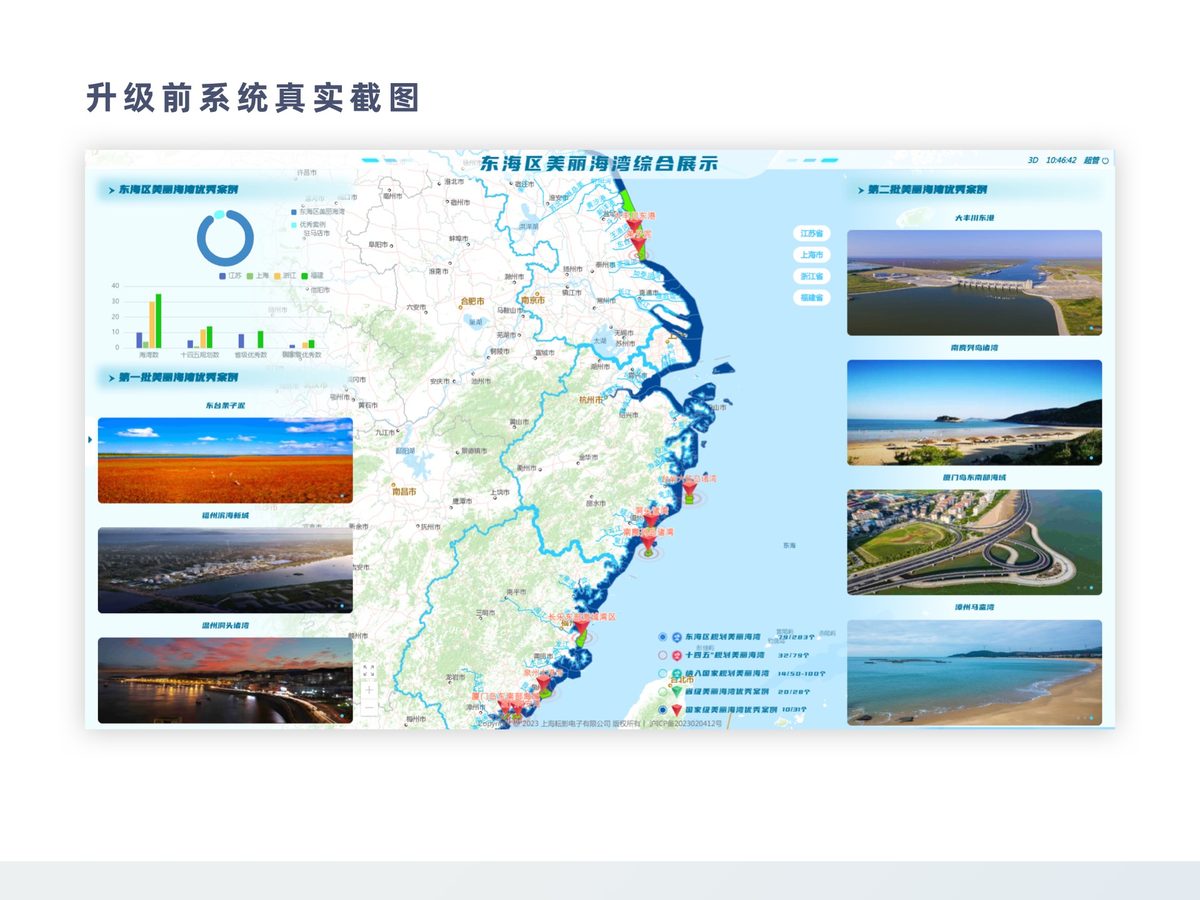
Task: Click the fullscreen map icon
Action: (369, 670)
